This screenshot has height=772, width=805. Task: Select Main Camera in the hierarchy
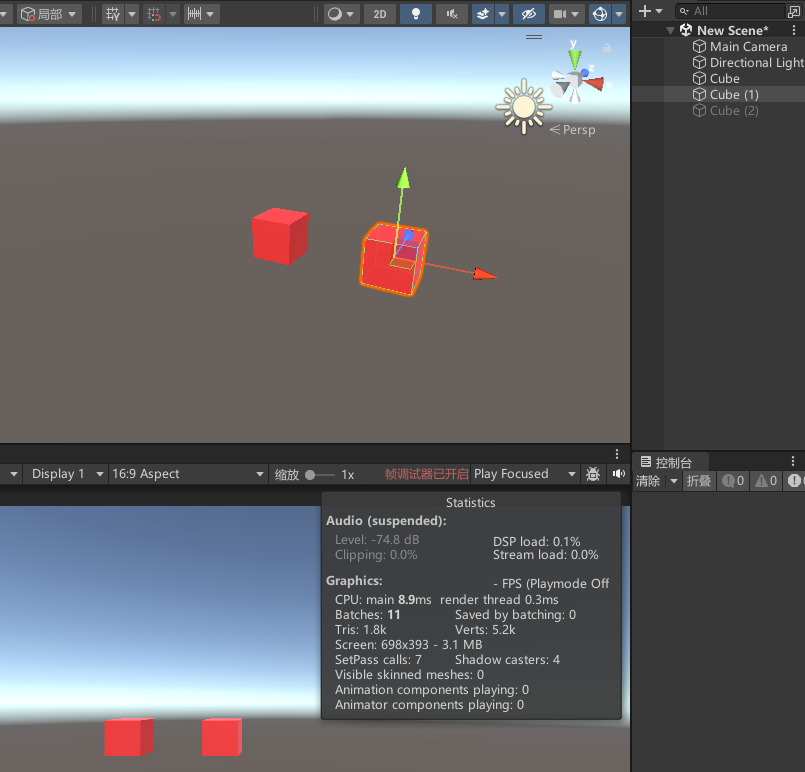click(748, 47)
